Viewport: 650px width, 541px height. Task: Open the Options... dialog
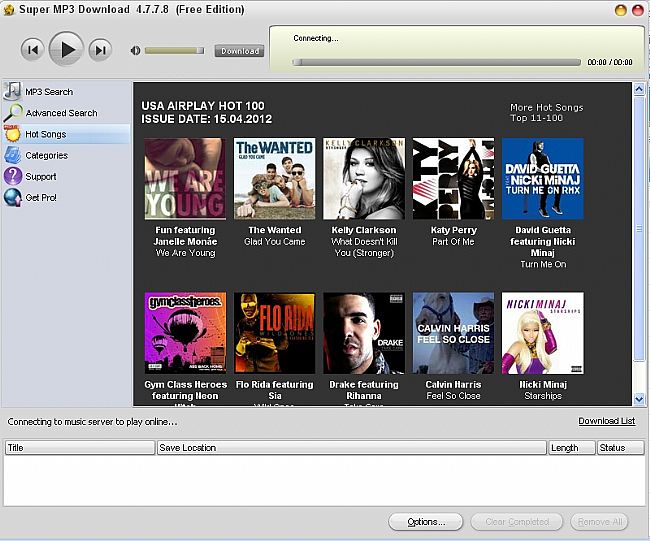426,522
